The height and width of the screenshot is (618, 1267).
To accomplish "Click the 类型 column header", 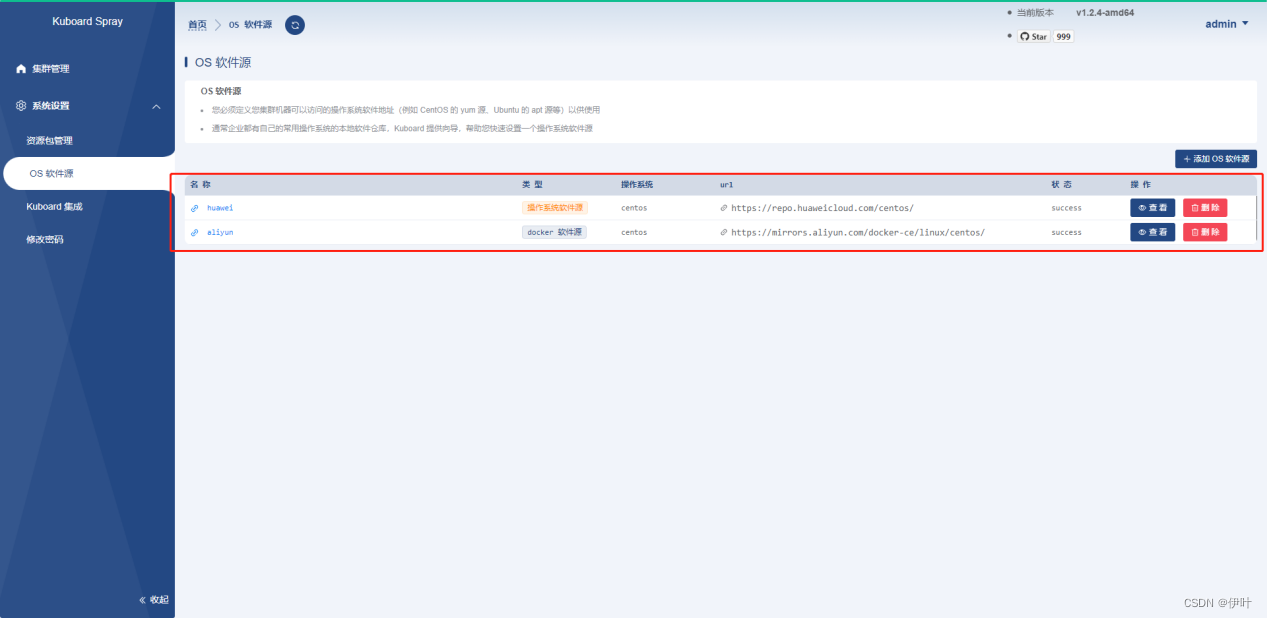I will (532, 185).
